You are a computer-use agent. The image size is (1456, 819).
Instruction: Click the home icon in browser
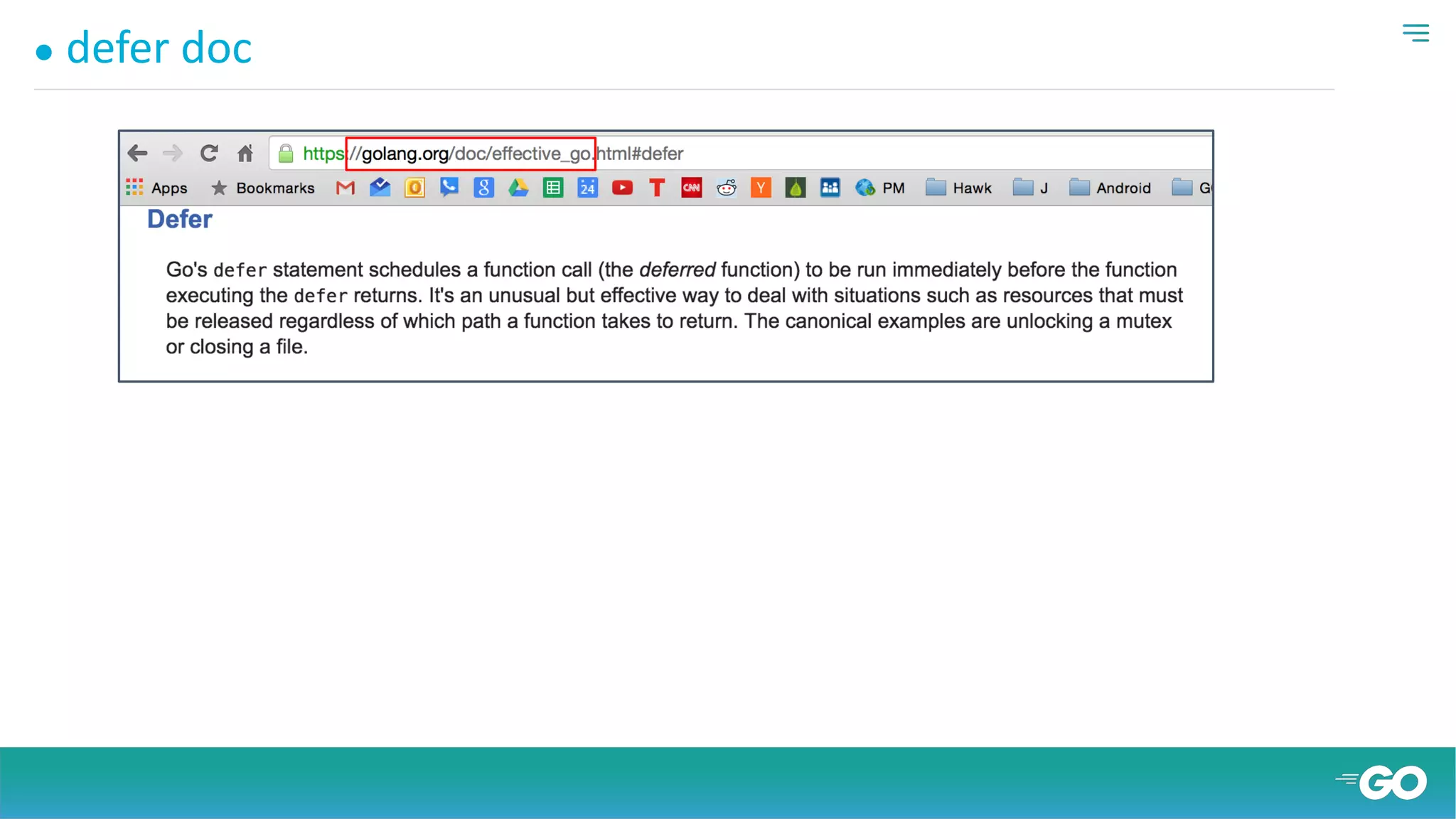click(245, 153)
